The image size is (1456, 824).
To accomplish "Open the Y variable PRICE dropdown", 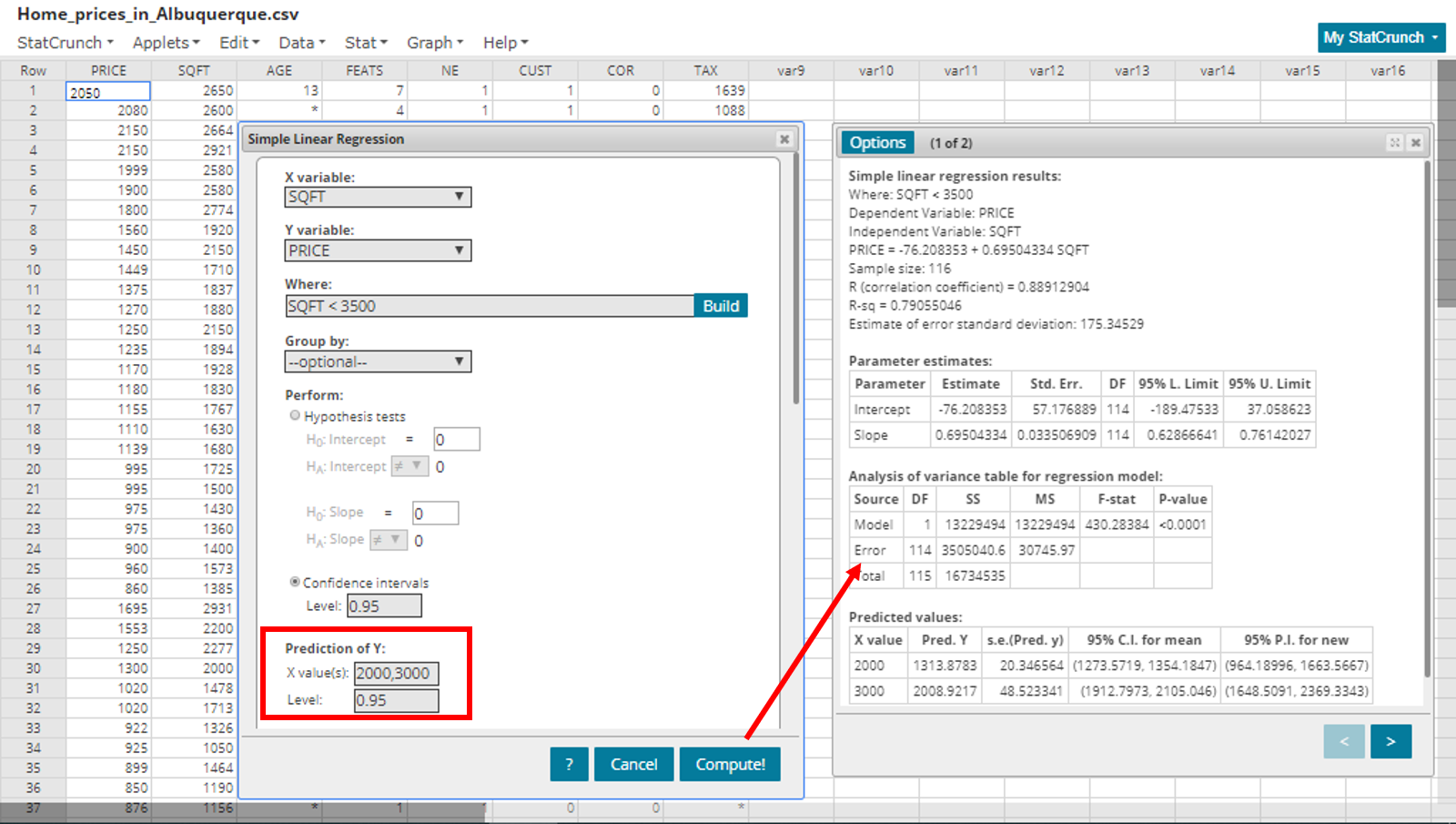I will [378, 250].
